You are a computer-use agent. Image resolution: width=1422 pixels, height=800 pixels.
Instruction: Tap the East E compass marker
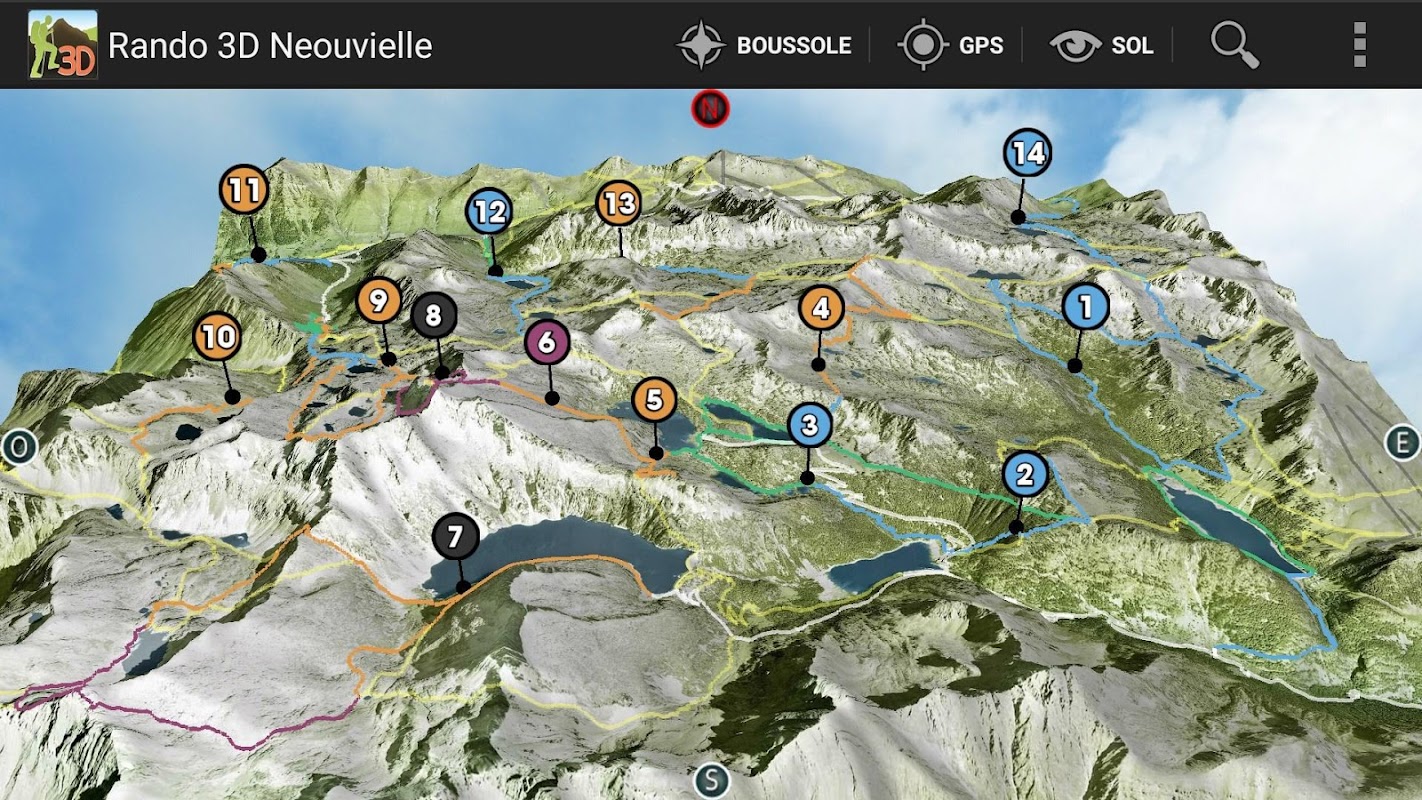point(1402,442)
